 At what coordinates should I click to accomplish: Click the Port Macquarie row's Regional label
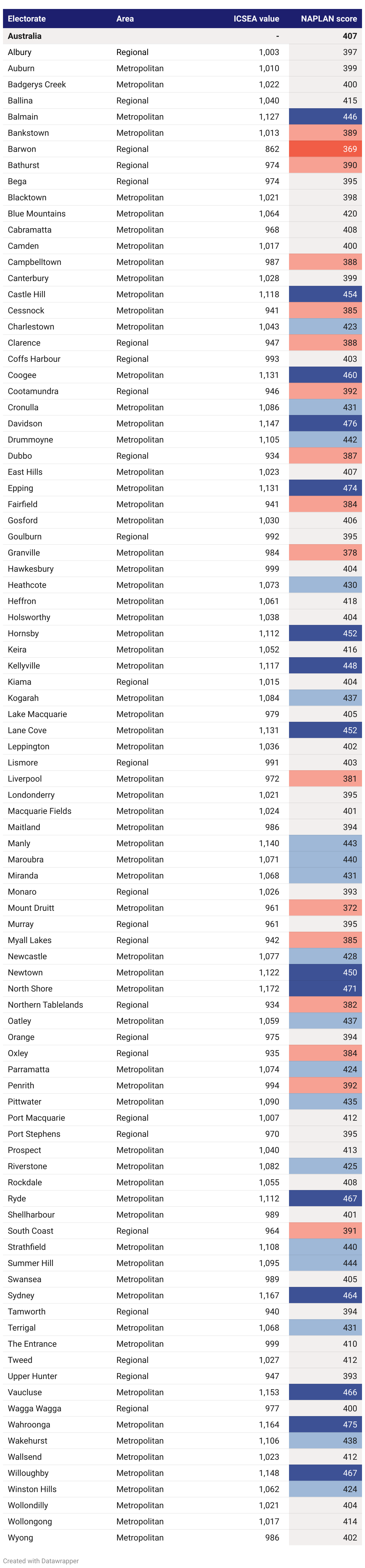[132, 1118]
